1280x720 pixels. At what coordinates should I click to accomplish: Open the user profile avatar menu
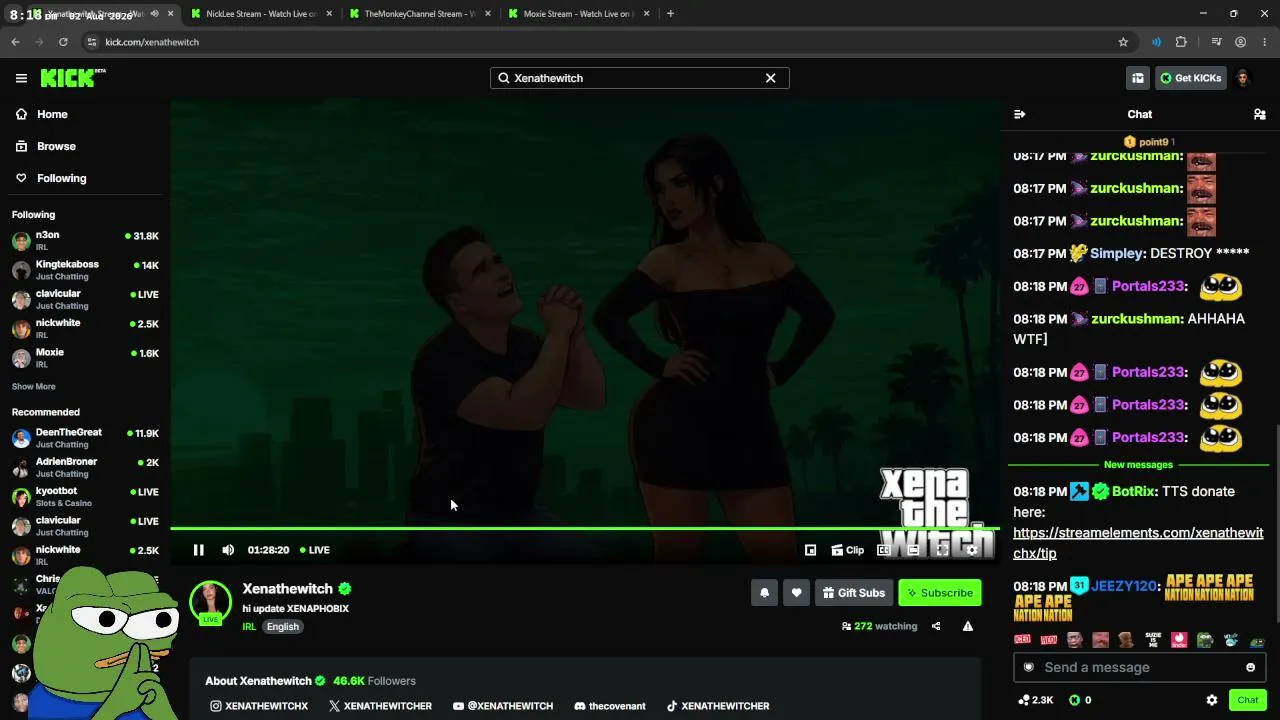pyautogui.click(x=1243, y=78)
